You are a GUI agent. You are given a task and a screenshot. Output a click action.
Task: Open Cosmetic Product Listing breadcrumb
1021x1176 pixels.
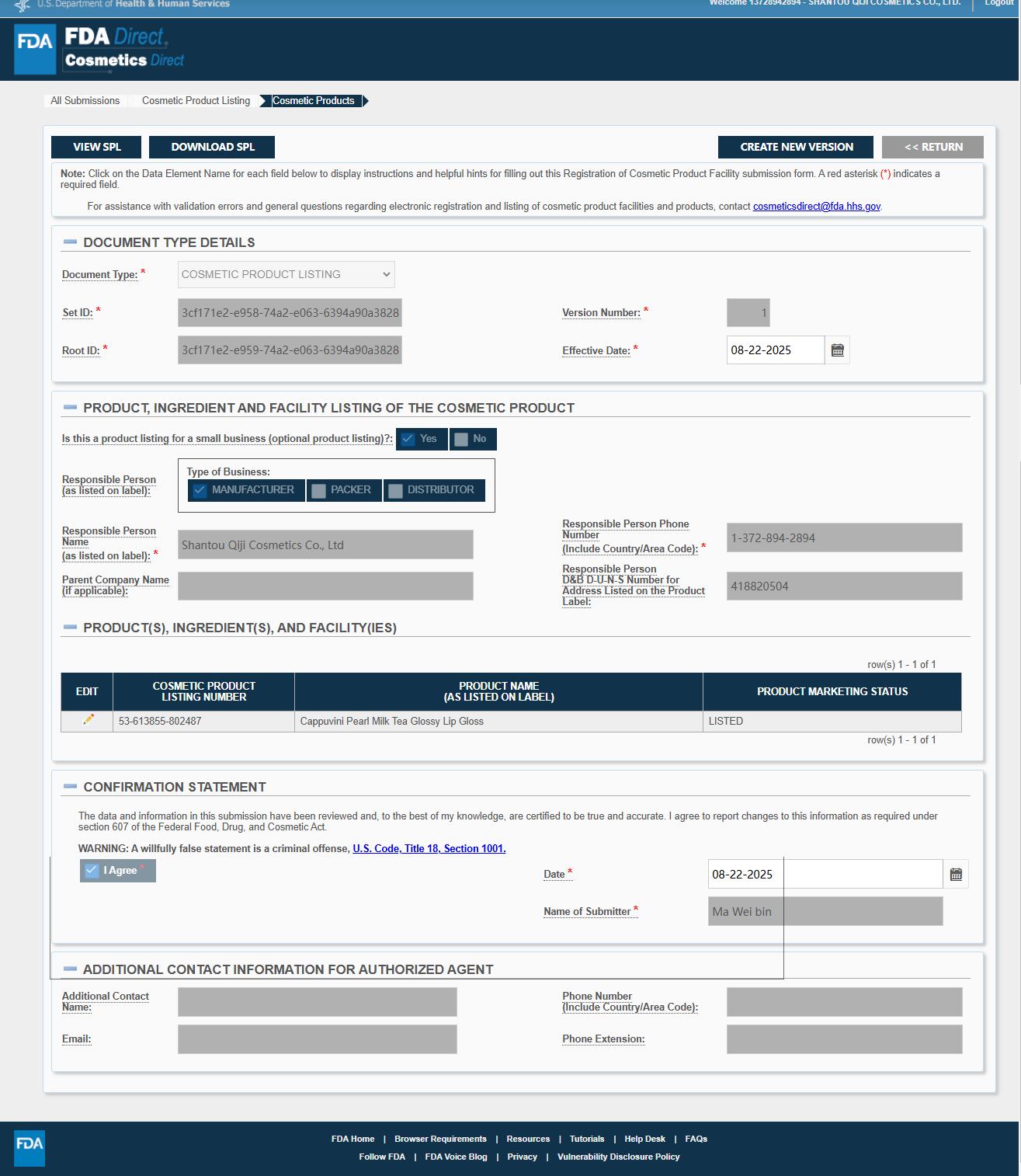pos(196,101)
